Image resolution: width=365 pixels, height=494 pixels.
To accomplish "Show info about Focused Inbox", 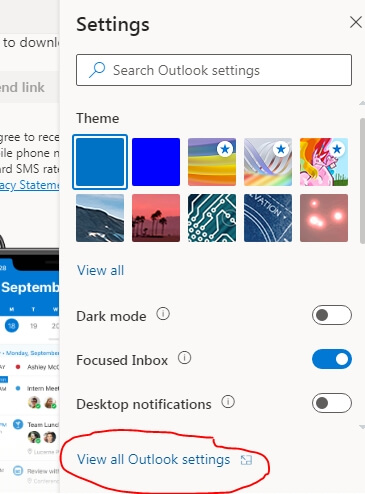I will [184, 358].
